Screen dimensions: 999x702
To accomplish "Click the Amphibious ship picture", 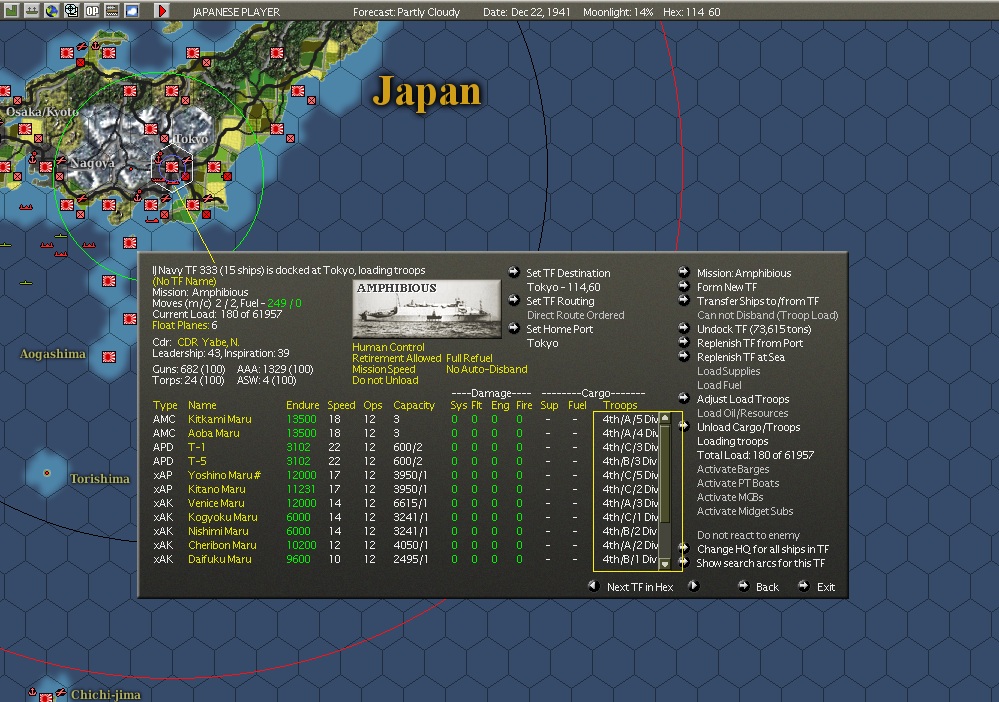I will click(427, 308).
